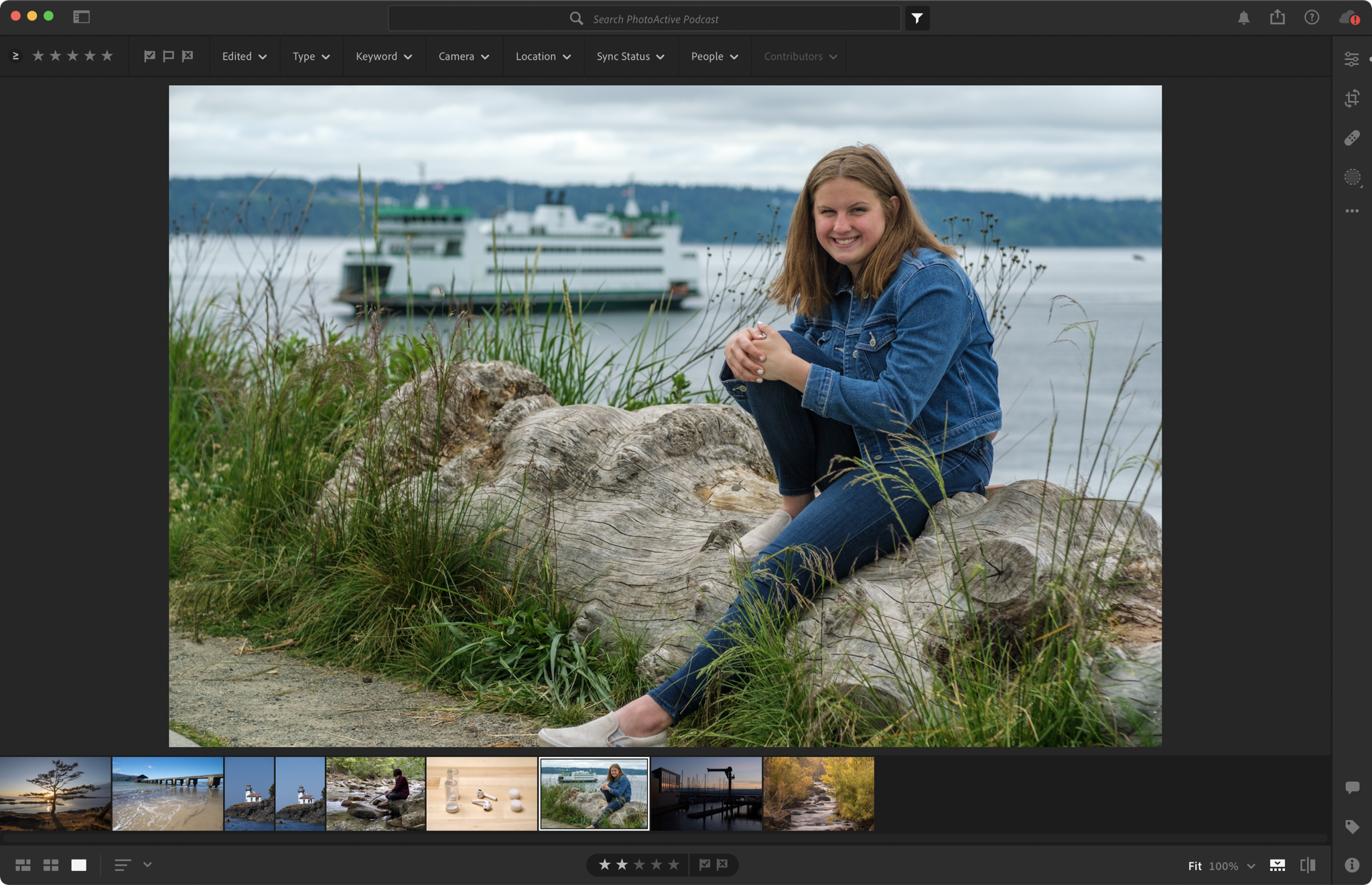The image size is (1372, 885).
Task: Switch to square grid view
Action: click(51, 865)
